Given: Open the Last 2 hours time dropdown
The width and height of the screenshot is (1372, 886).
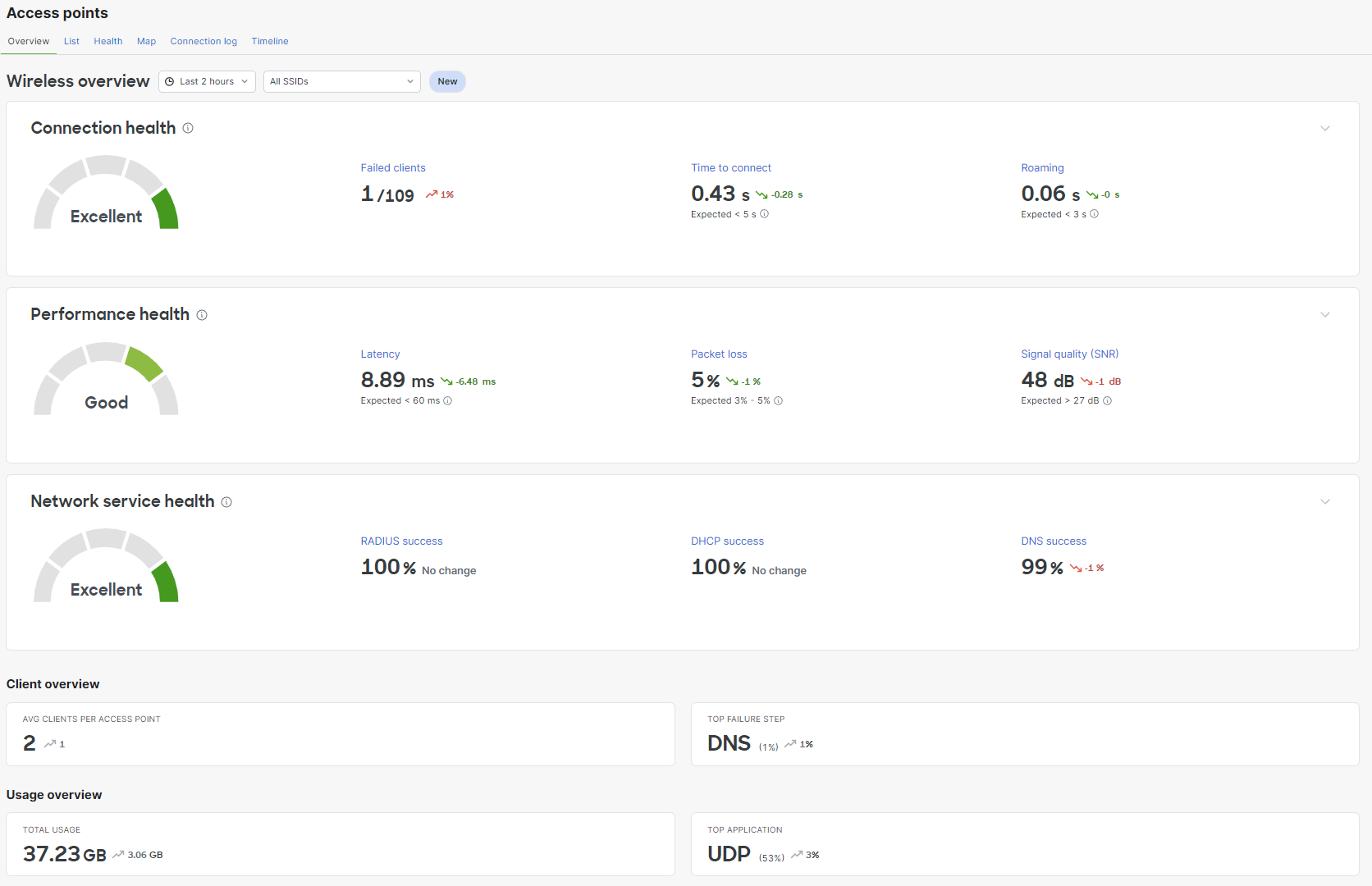Looking at the screenshot, I should click(x=207, y=81).
